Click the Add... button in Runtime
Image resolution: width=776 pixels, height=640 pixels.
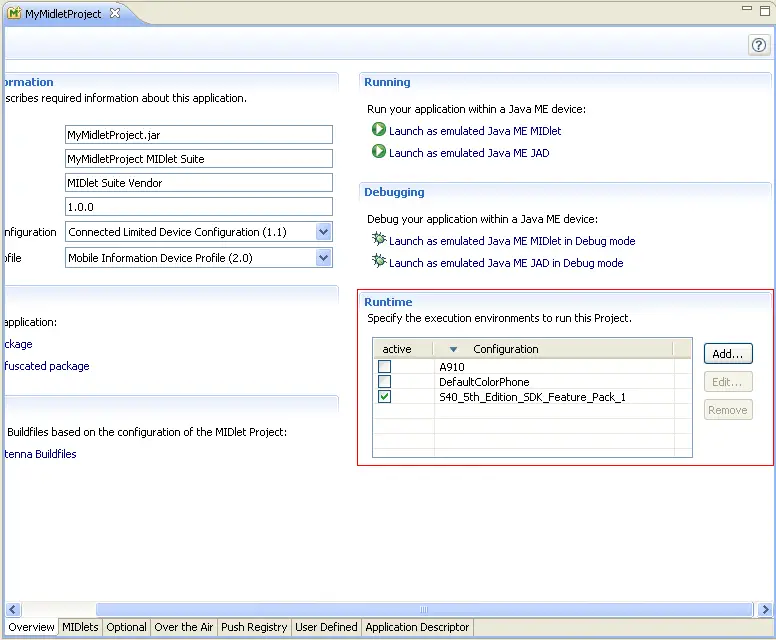727,354
